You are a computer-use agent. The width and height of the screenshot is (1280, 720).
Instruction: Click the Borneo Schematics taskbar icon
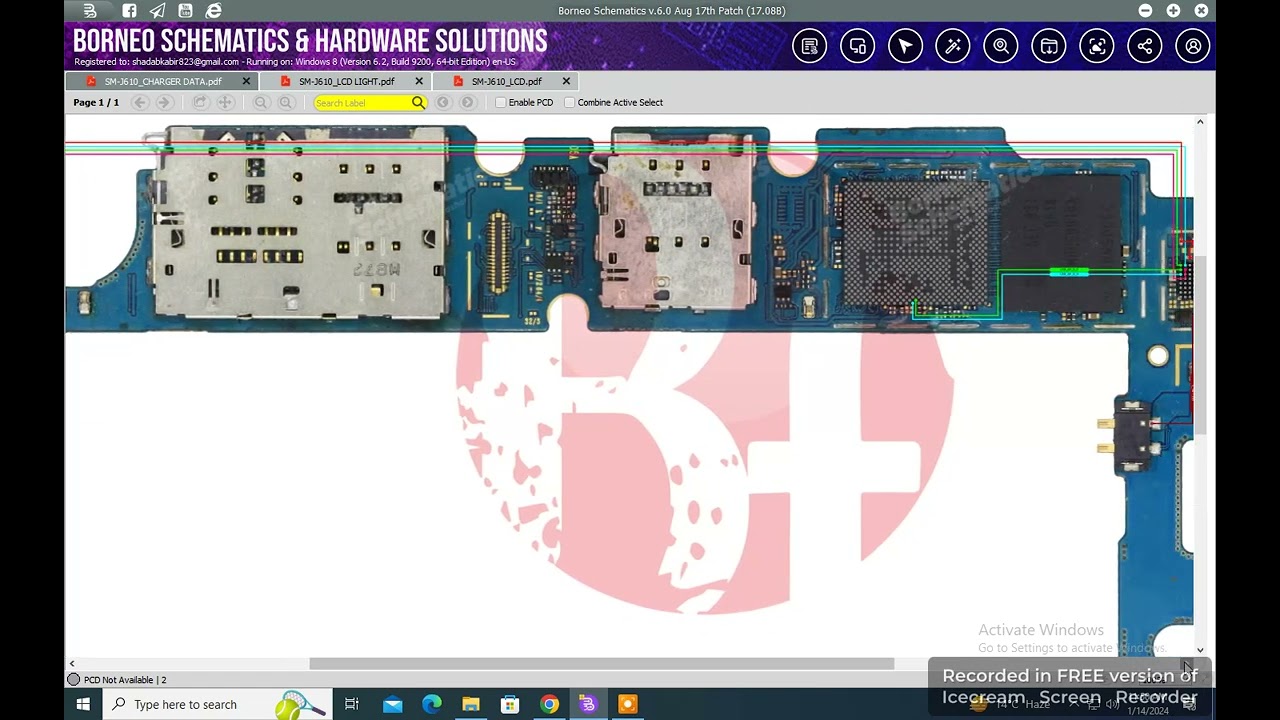[x=588, y=704]
